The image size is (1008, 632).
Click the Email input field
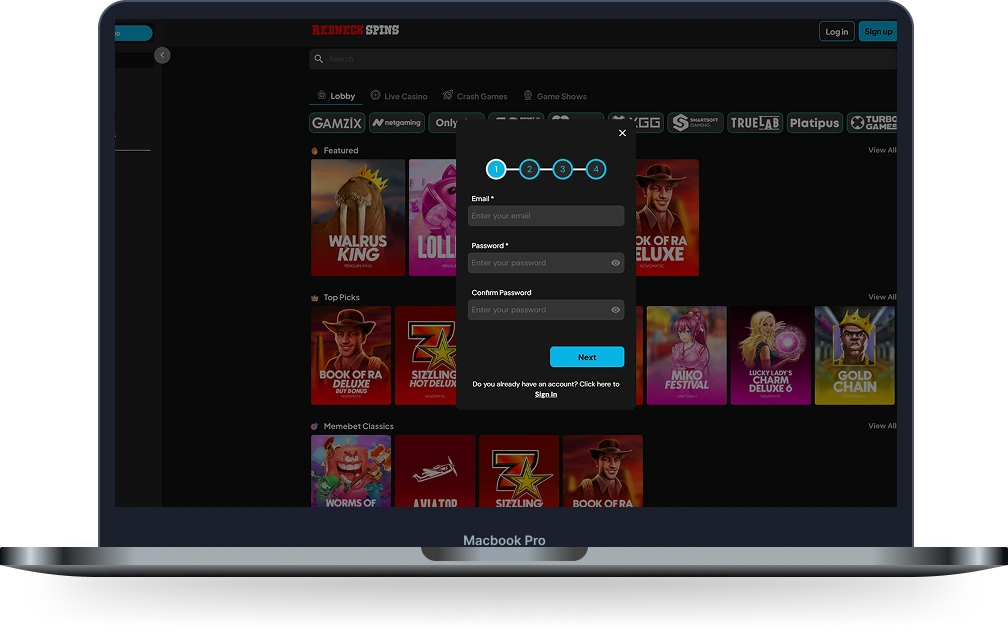546,216
